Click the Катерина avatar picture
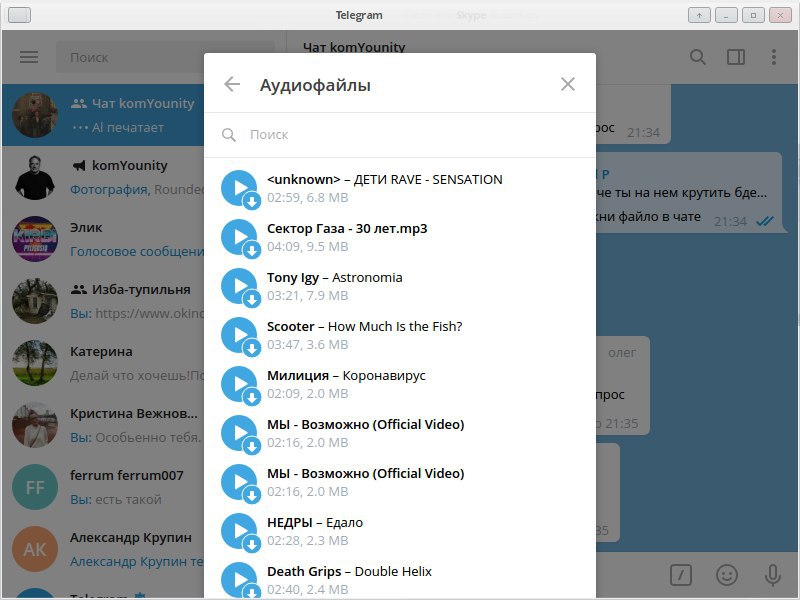This screenshot has width=800, height=600. [35, 363]
